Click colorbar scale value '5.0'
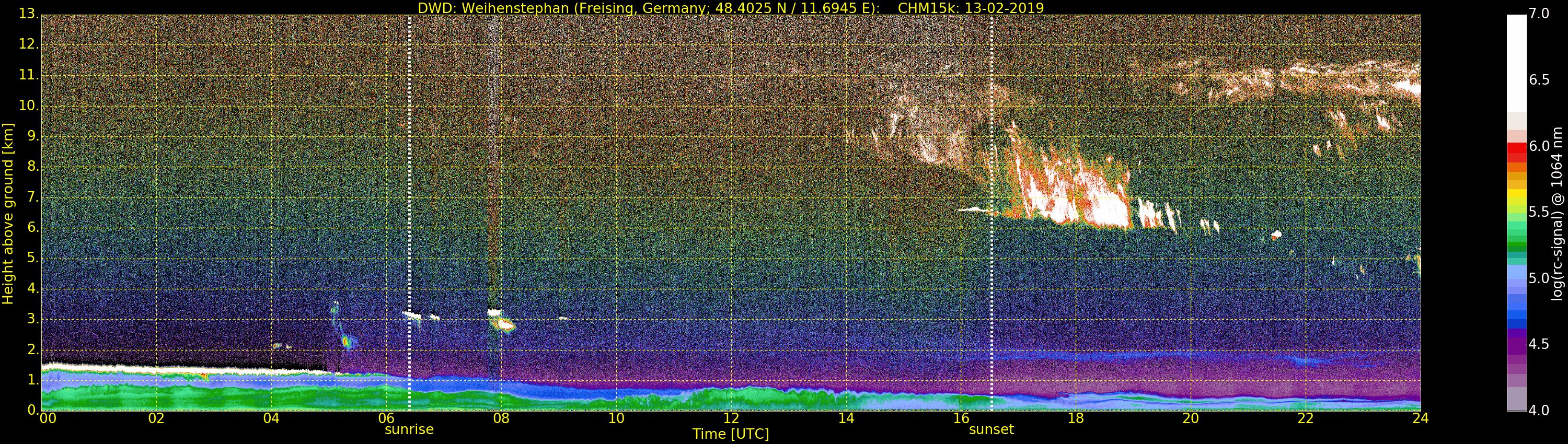1568x444 pixels. [x=1539, y=278]
